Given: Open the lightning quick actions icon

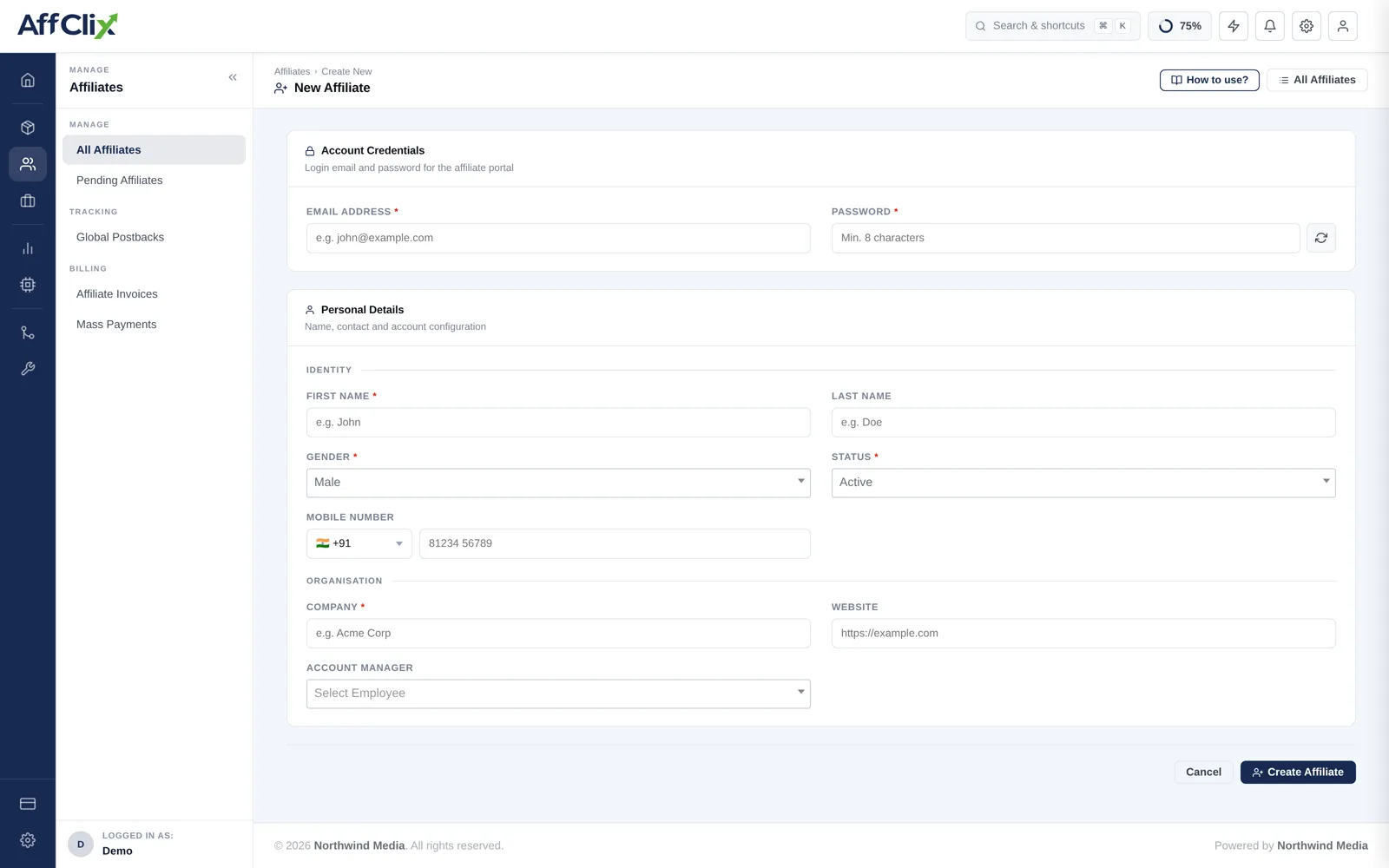Looking at the screenshot, I should (1234, 26).
